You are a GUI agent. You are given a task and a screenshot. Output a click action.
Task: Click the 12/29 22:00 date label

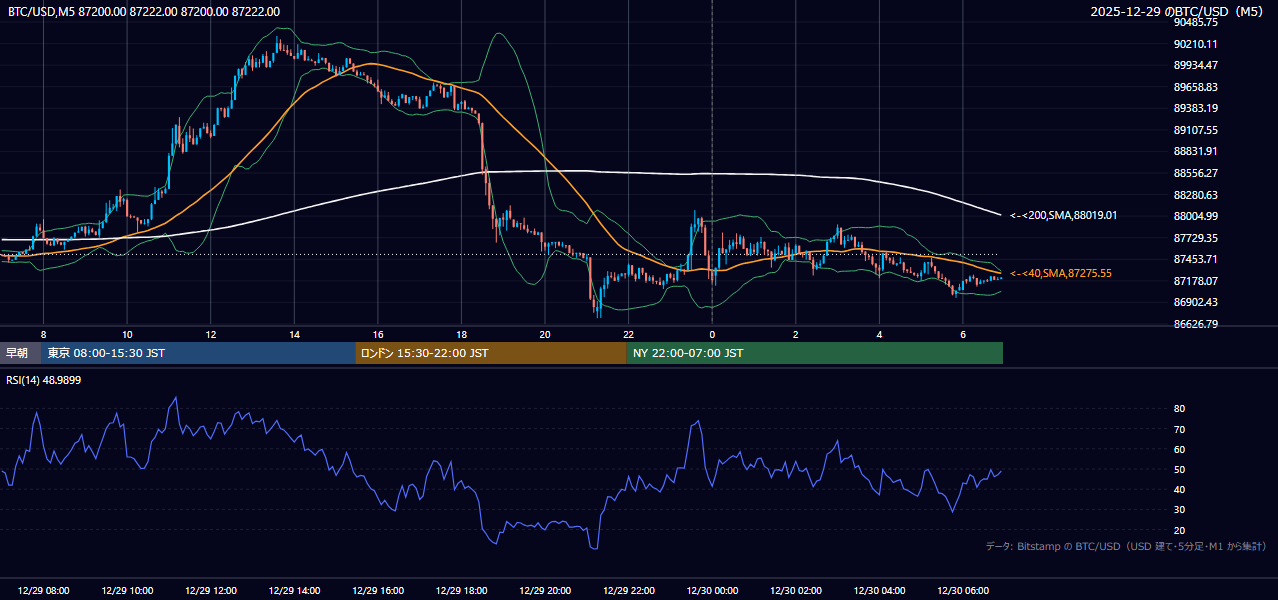click(x=628, y=591)
